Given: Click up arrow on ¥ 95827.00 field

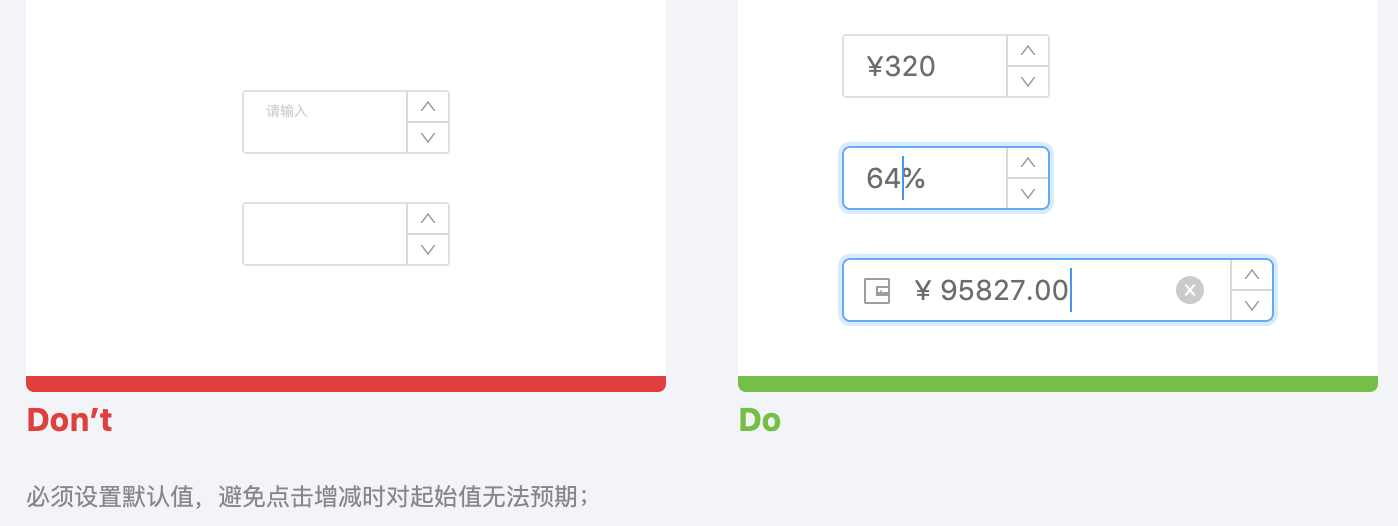Looking at the screenshot, I should 1252,275.
